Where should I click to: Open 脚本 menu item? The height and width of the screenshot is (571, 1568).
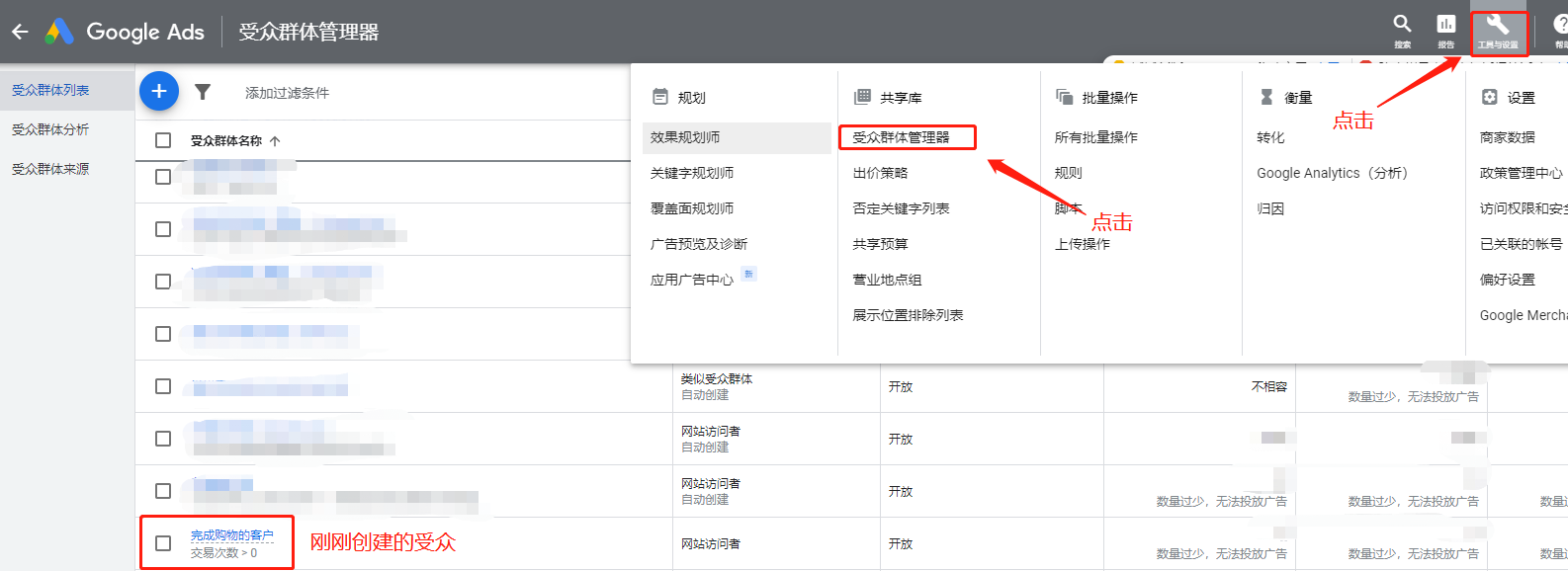(1069, 208)
